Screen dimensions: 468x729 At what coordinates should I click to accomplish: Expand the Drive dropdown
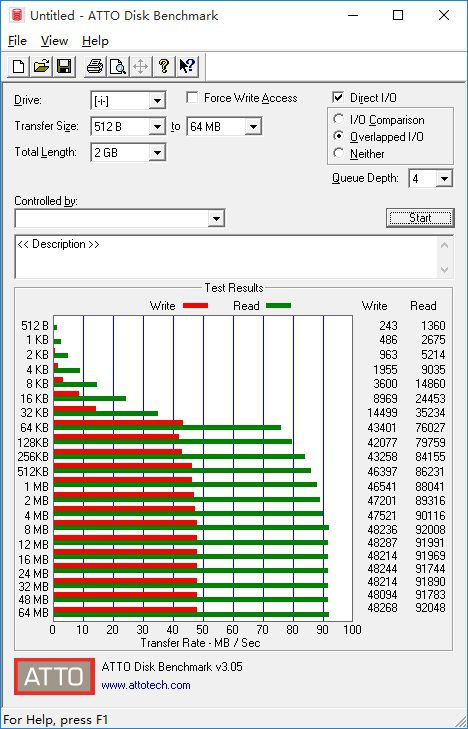pos(157,100)
